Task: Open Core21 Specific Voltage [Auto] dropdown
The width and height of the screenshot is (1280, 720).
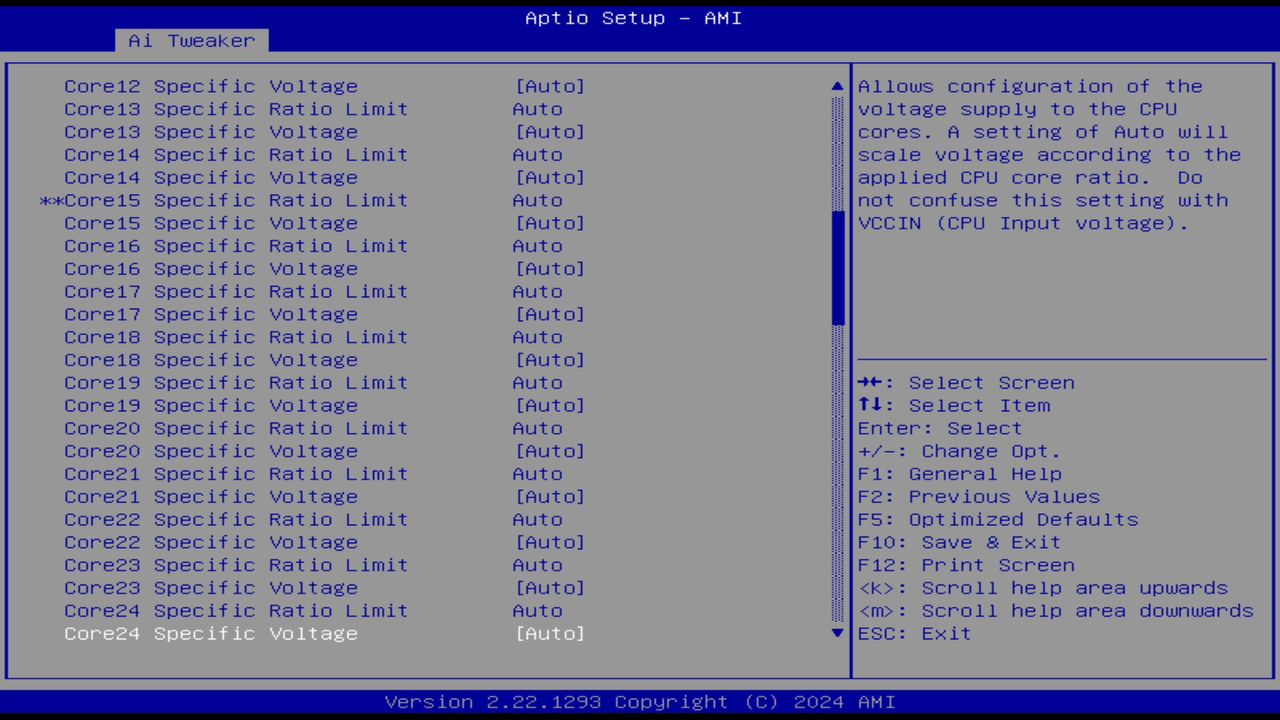Action: 550,497
